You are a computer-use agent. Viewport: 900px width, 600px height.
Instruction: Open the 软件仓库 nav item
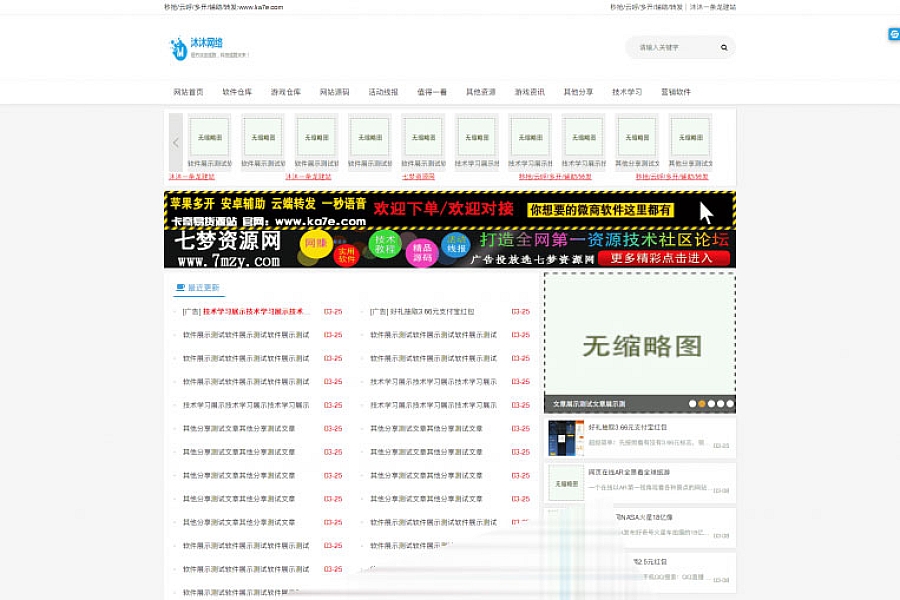(x=237, y=92)
